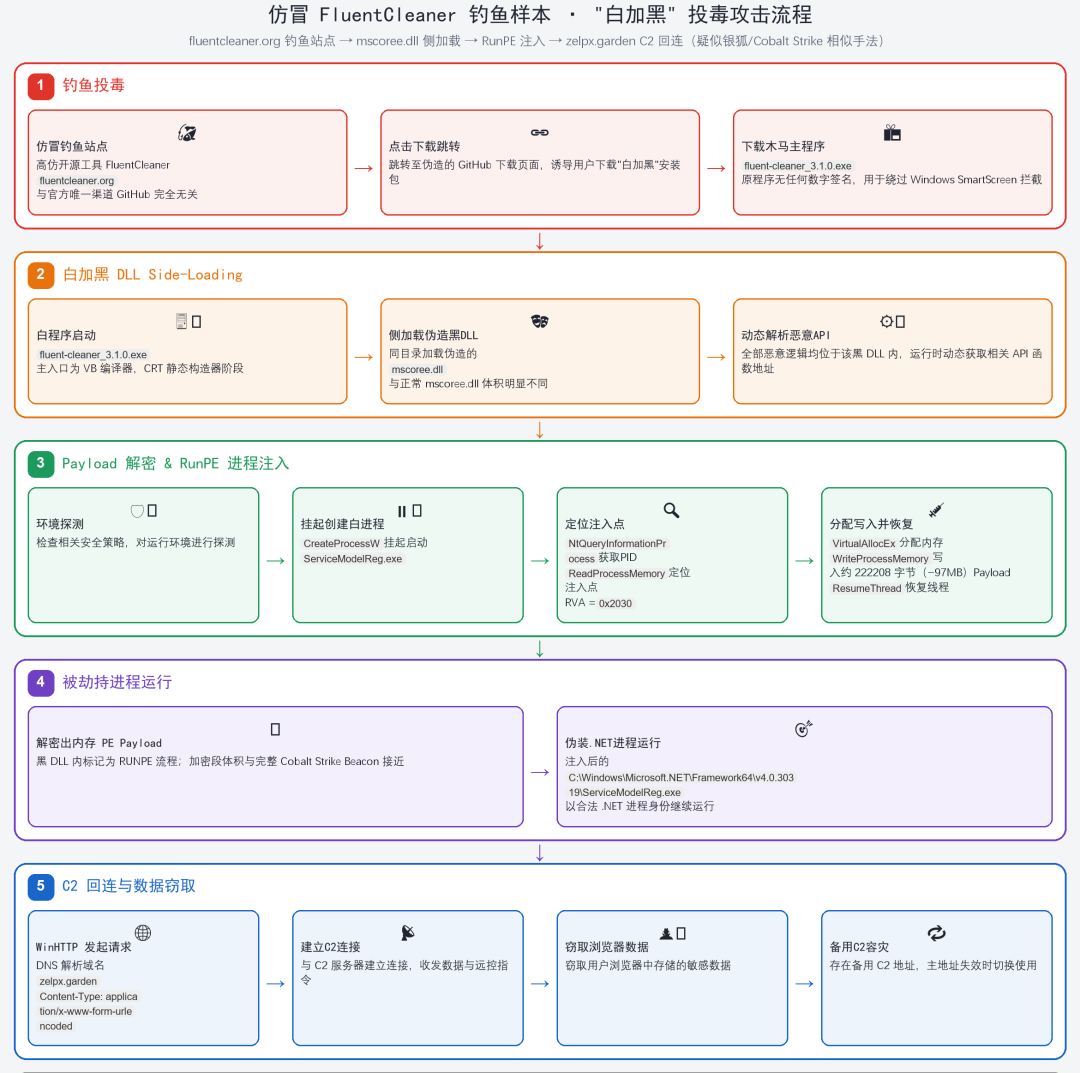
Task: Click the globe icon above WinHTTP 发起请求
Action: [x=143, y=933]
